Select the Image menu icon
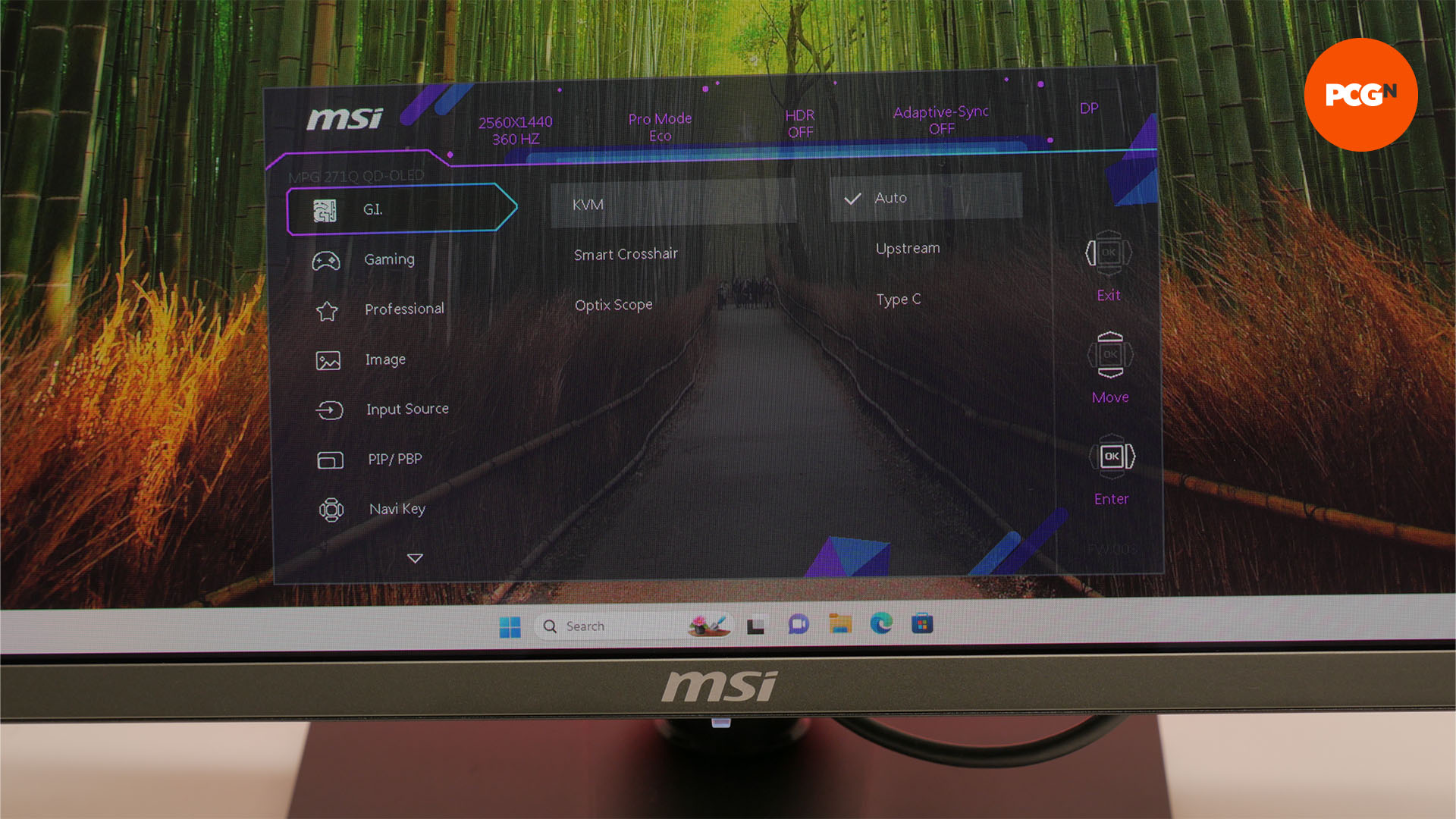 point(328,358)
